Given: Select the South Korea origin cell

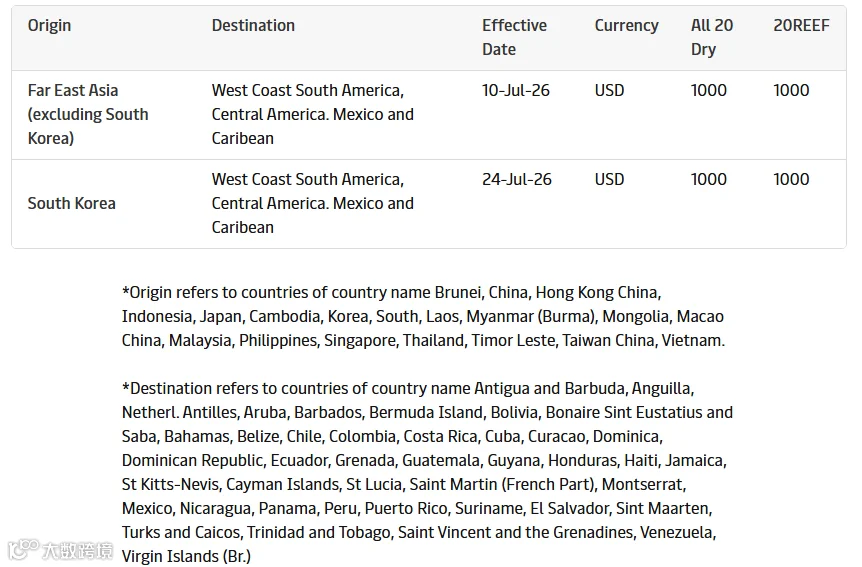Looking at the screenshot, I should tap(71, 203).
